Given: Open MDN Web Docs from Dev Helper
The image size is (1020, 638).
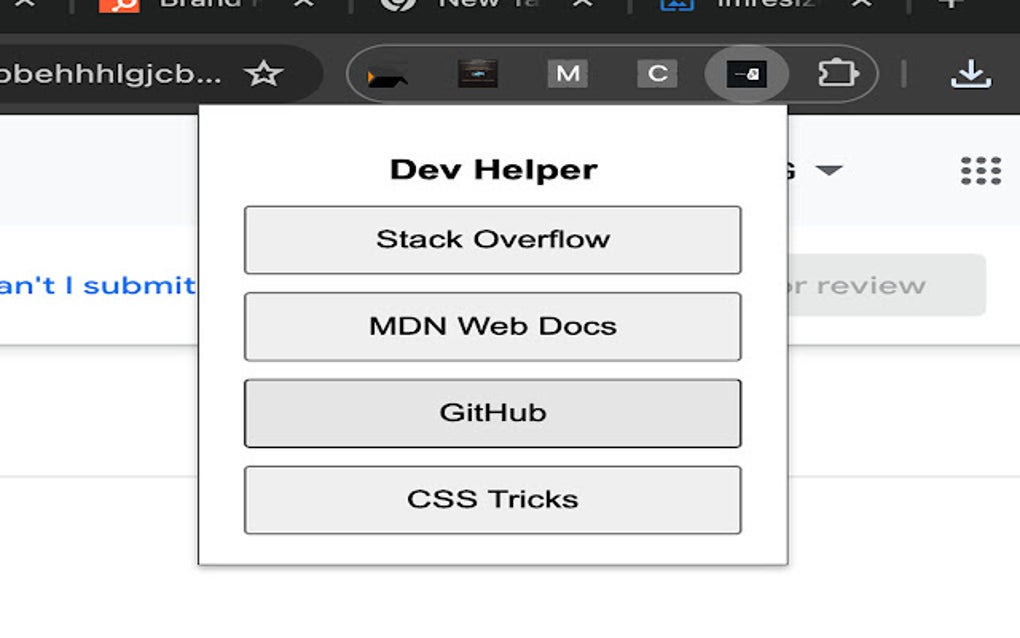Looking at the screenshot, I should point(492,327).
